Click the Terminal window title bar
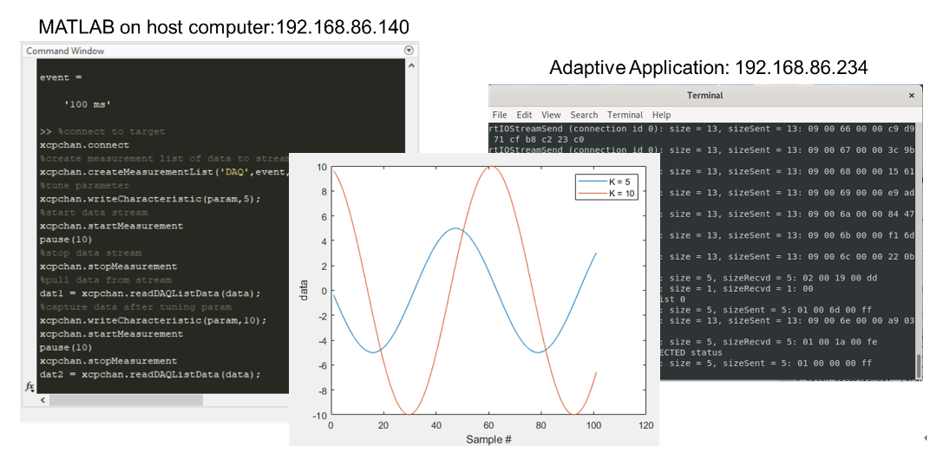 [x=700, y=95]
